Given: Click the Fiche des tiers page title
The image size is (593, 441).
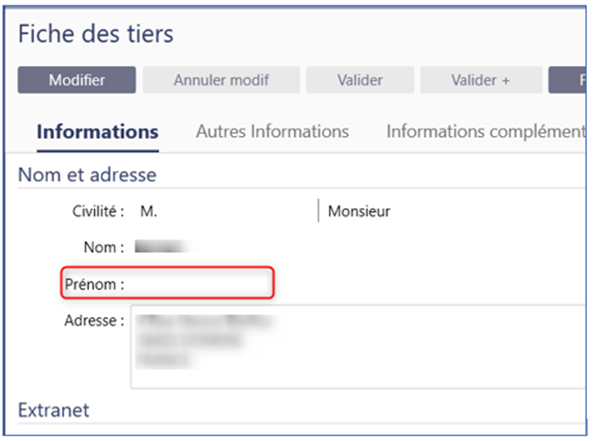Looking at the screenshot, I should [x=96, y=34].
